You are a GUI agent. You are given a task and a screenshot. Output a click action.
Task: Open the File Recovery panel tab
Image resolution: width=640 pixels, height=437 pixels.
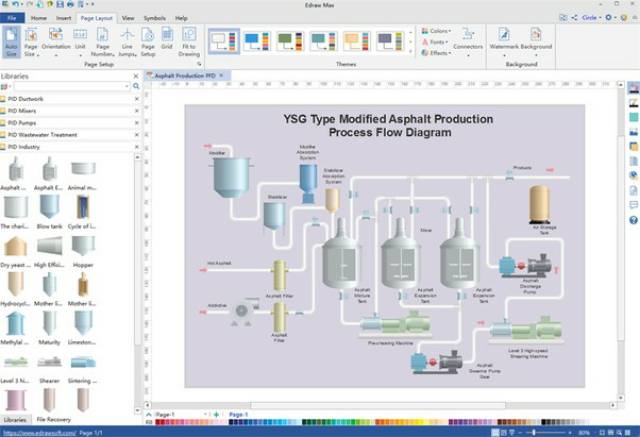(x=54, y=419)
